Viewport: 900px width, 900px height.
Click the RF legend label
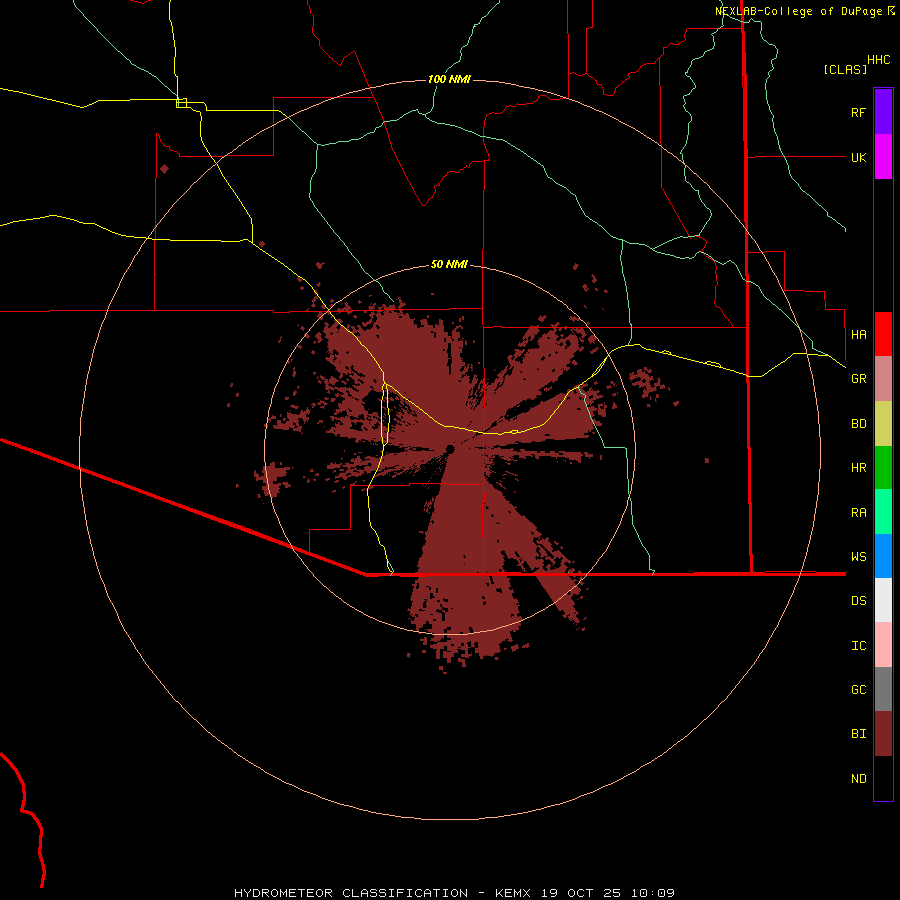[858, 112]
